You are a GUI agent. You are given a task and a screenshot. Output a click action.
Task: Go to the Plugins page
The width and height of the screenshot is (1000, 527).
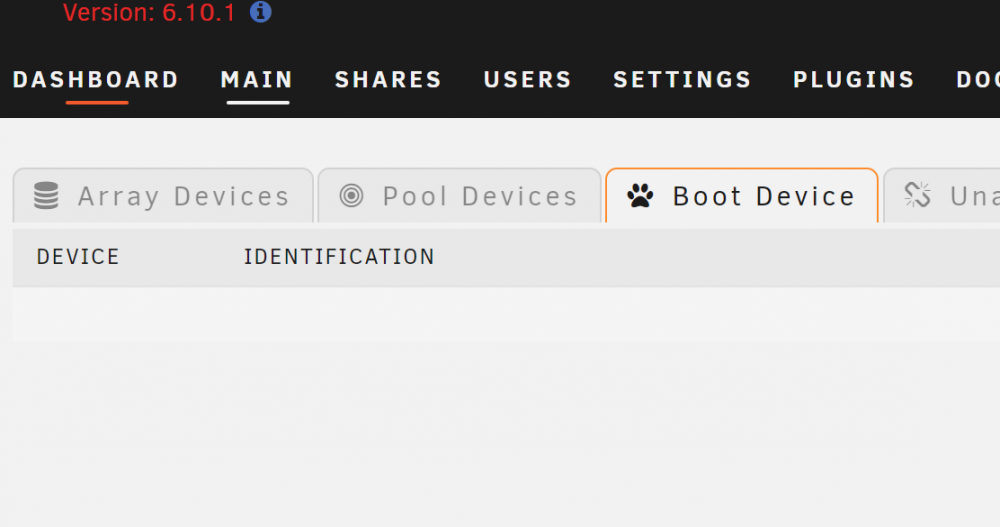pyautogui.click(x=854, y=80)
